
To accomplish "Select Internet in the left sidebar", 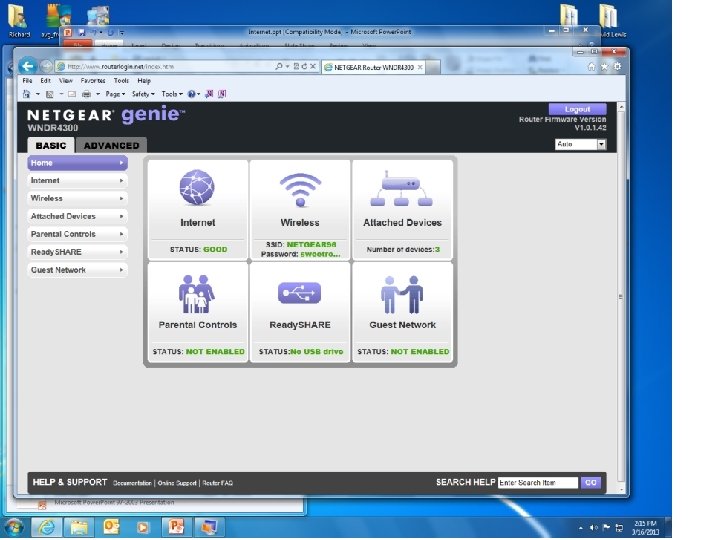I will pos(78,180).
